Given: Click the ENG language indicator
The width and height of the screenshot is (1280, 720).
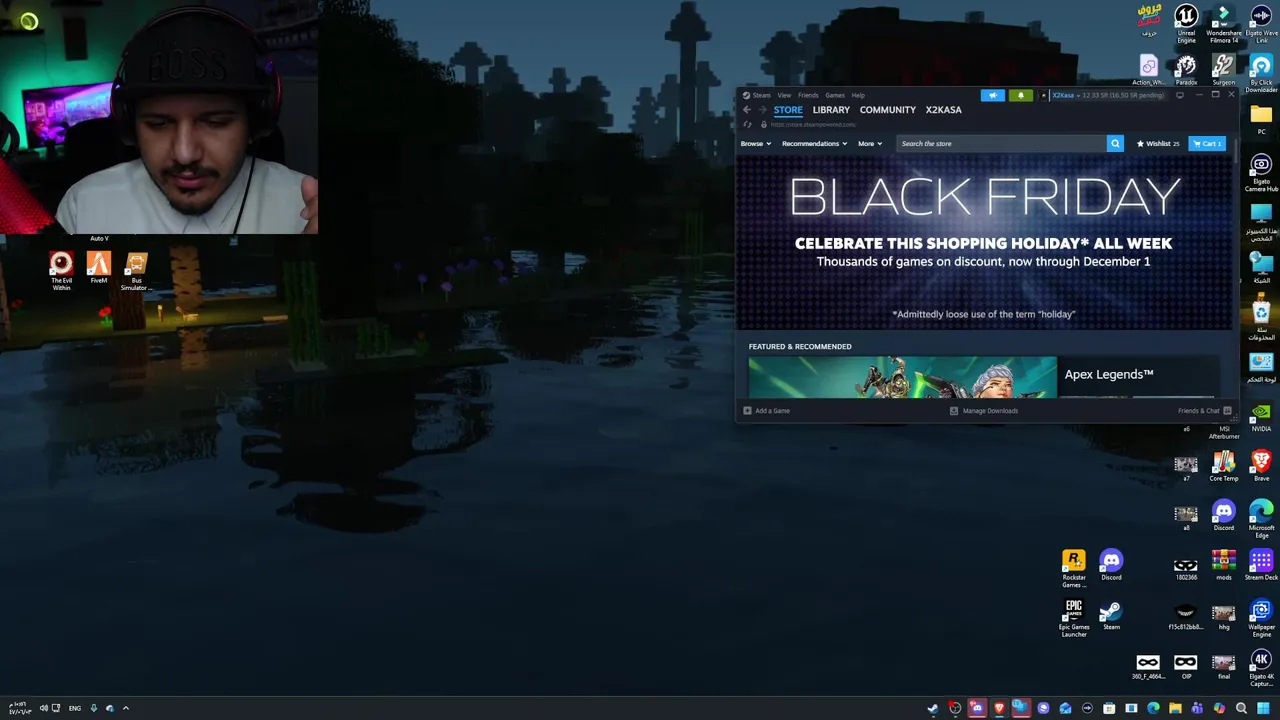Looking at the screenshot, I should point(74,708).
